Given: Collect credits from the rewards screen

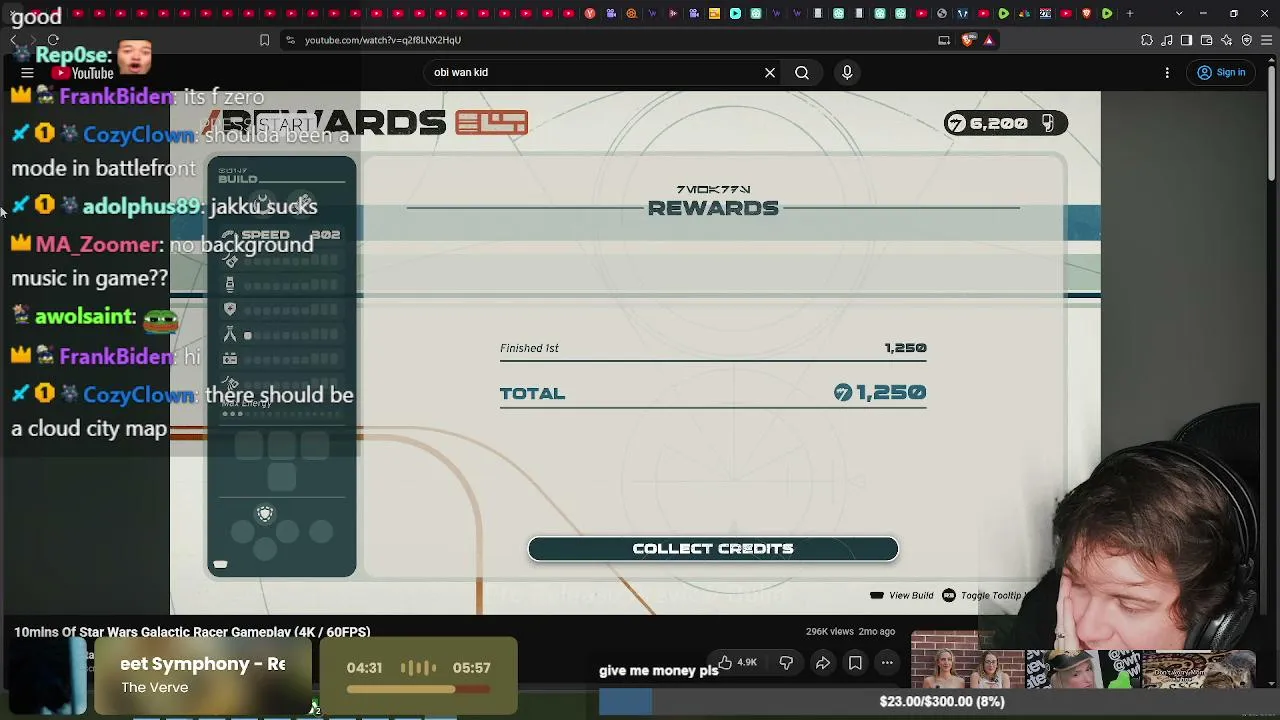Looking at the screenshot, I should 713,549.
